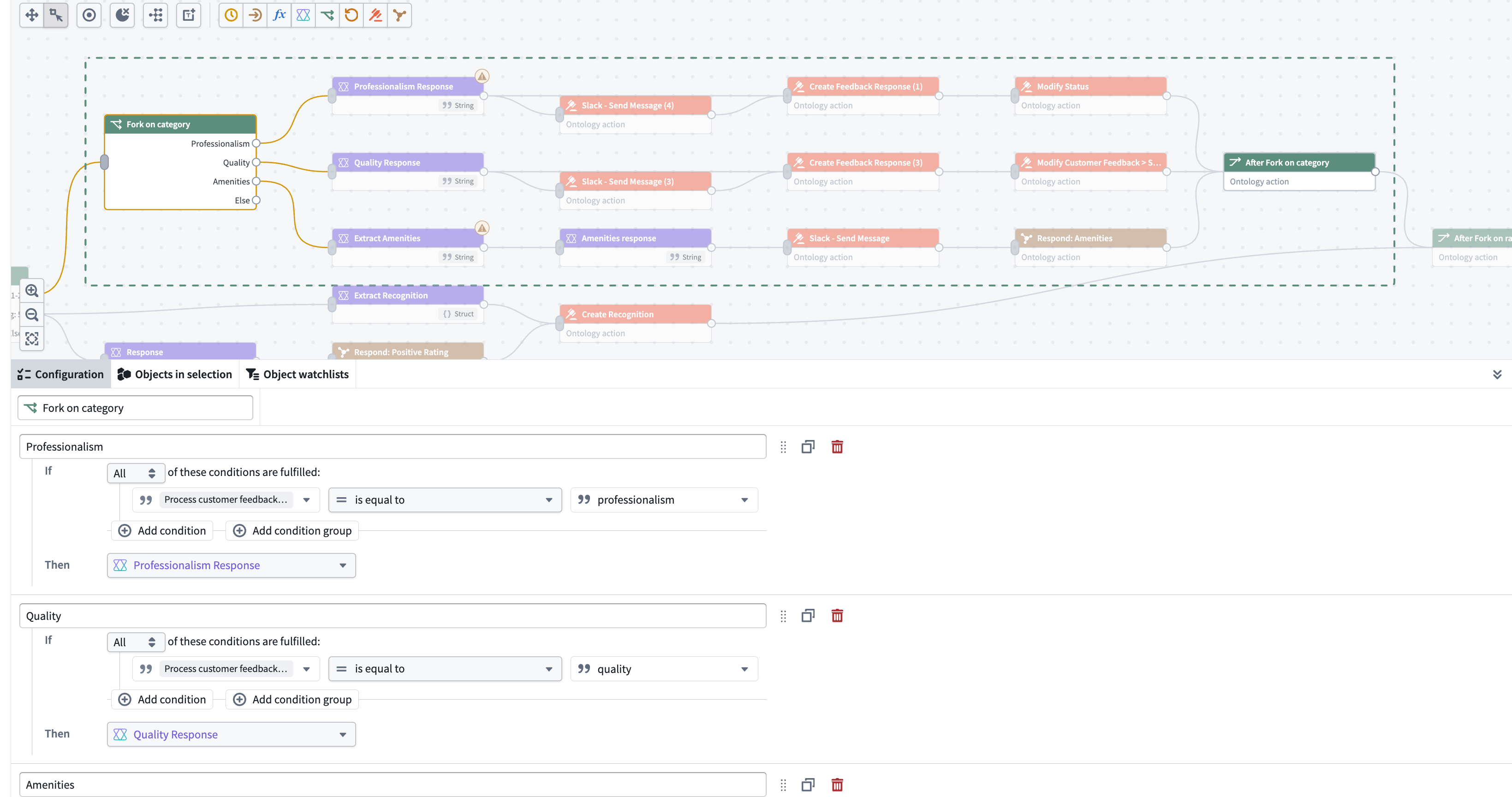Duplicate the Quality branch
This screenshot has height=797, width=1512.
click(x=808, y=616)
